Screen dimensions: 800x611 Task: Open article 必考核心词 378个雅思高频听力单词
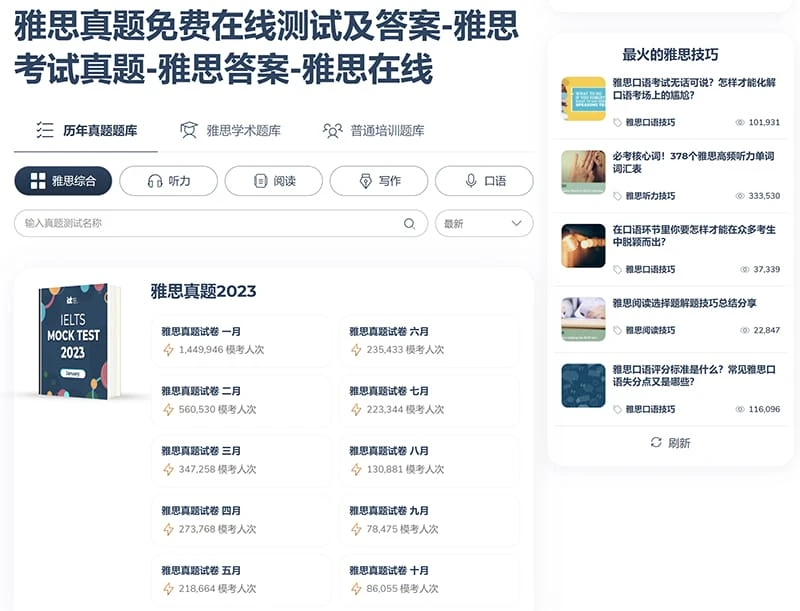[x=693, y=162]
